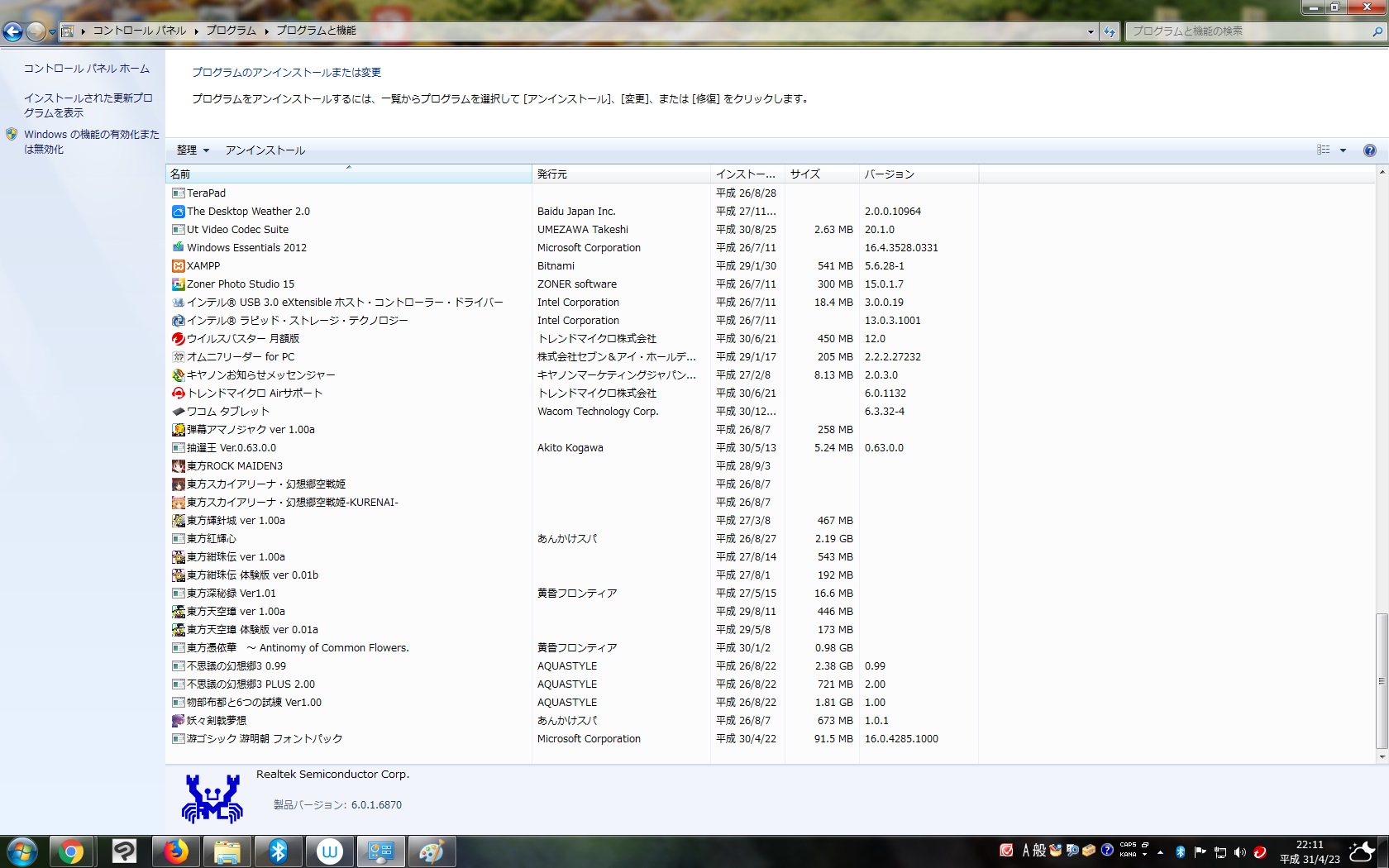
Task: Click アンインストール in the toolbar
Action: coord(265,150)
